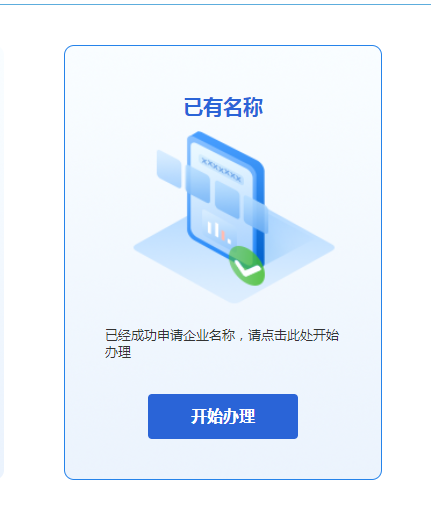Click the middle square tile on phone screen
This screenshot has height=505, width=431.
coord(227,199)
